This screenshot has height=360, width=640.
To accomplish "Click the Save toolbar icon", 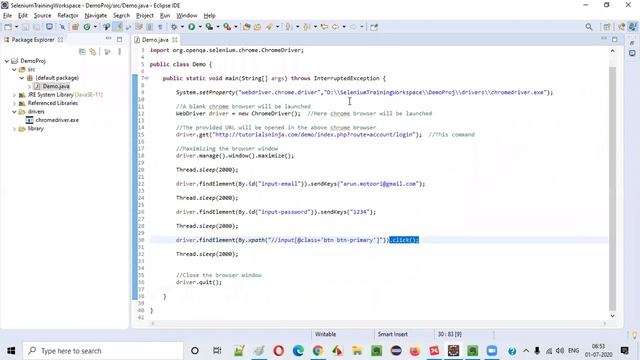I will point(25,27).
